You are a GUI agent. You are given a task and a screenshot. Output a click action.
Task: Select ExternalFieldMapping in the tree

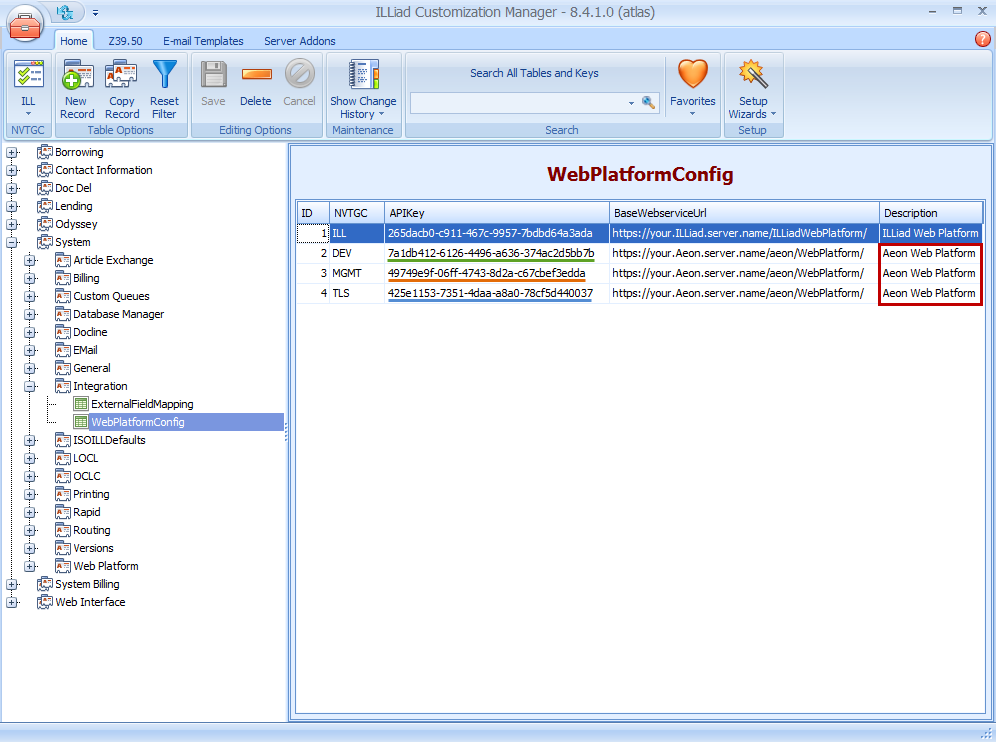tap(141, 404)
